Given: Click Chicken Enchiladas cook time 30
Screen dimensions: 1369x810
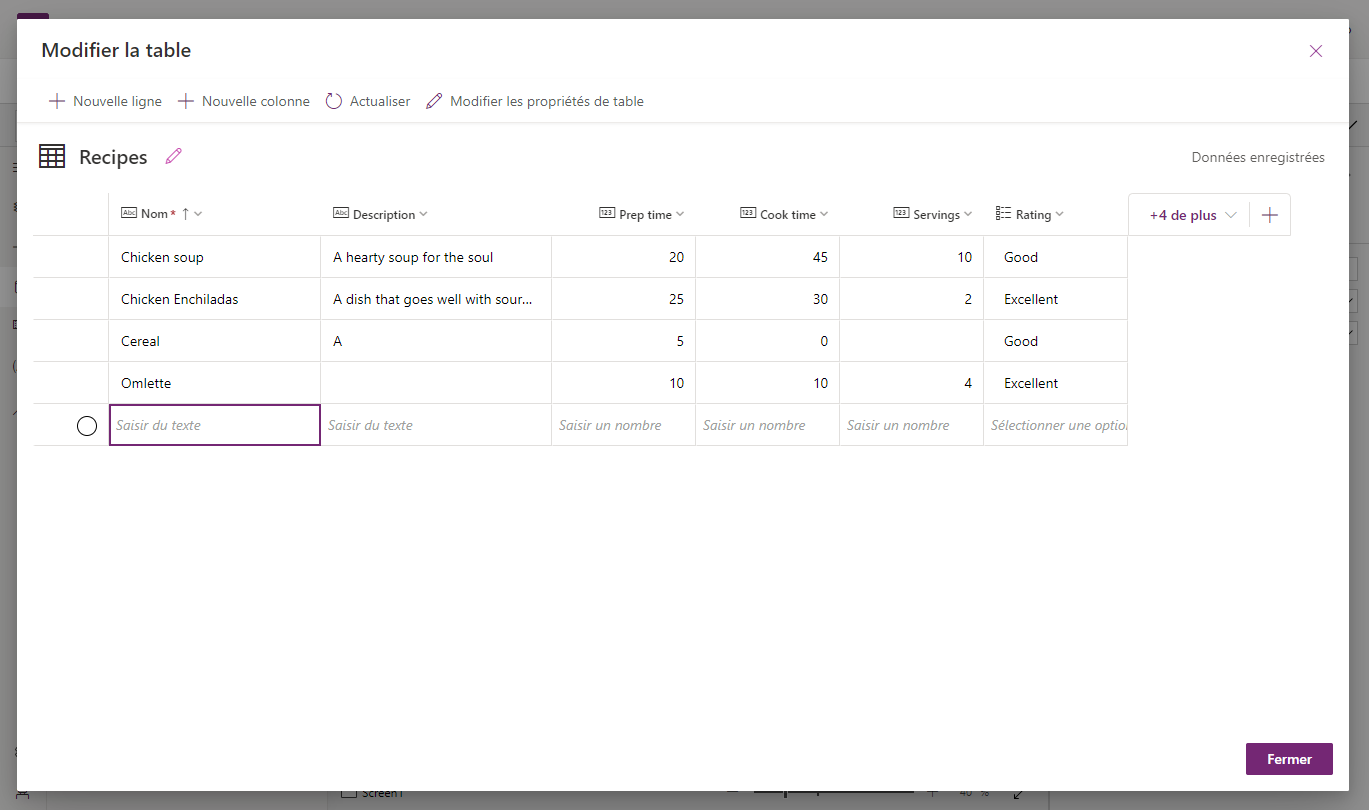Looking at the screenshot, I should [768, 299].
